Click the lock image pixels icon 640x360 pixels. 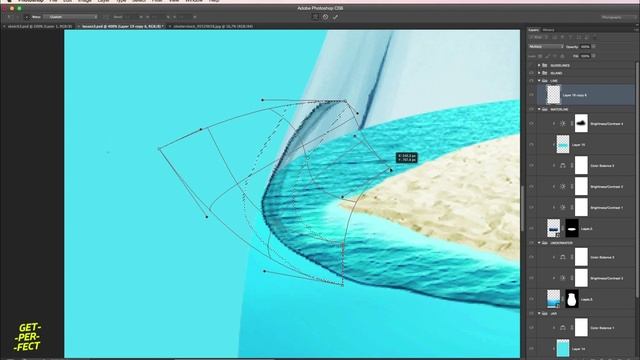click(547, 56)
